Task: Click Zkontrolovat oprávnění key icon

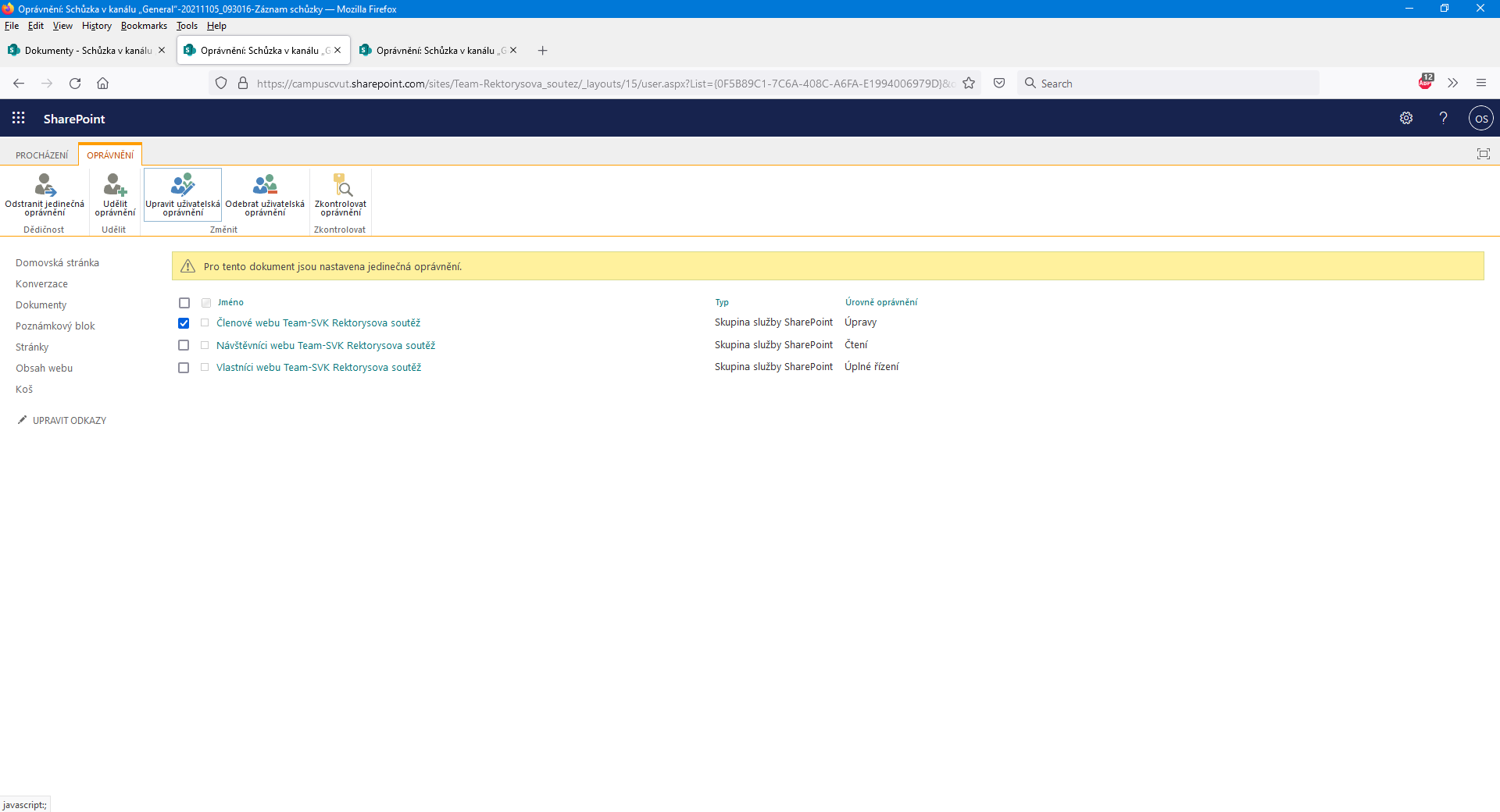Action: tap(341, 186)
